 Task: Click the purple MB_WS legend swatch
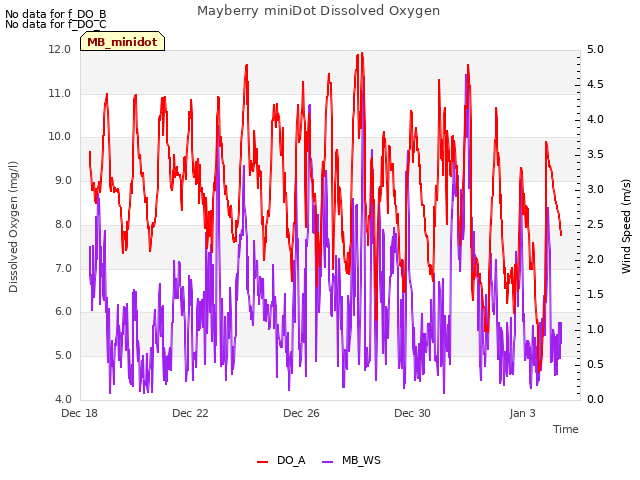pyautogui.click(x=328, y=461)
